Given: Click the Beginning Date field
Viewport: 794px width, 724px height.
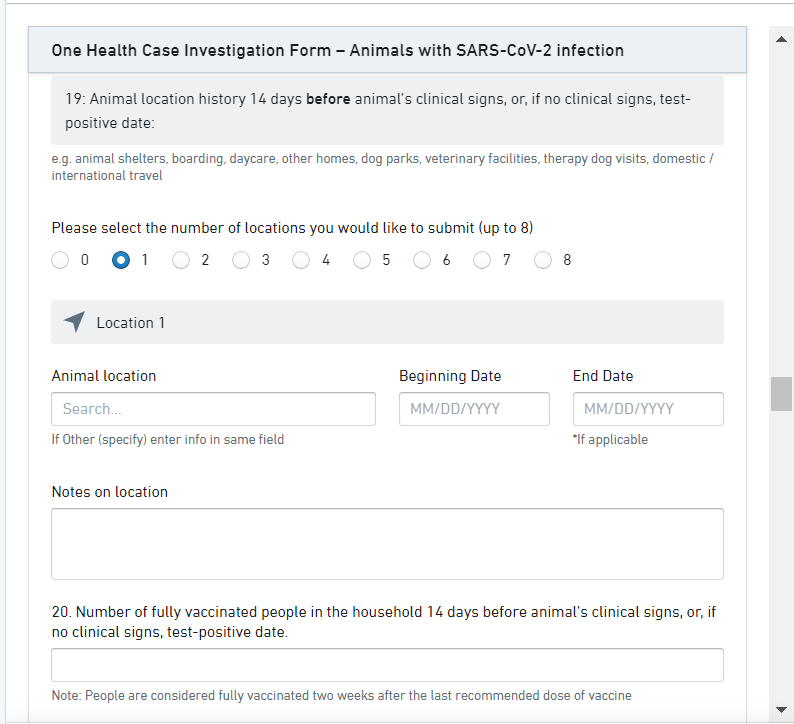Looking at the screenshot, I should [x=474, y=409].
